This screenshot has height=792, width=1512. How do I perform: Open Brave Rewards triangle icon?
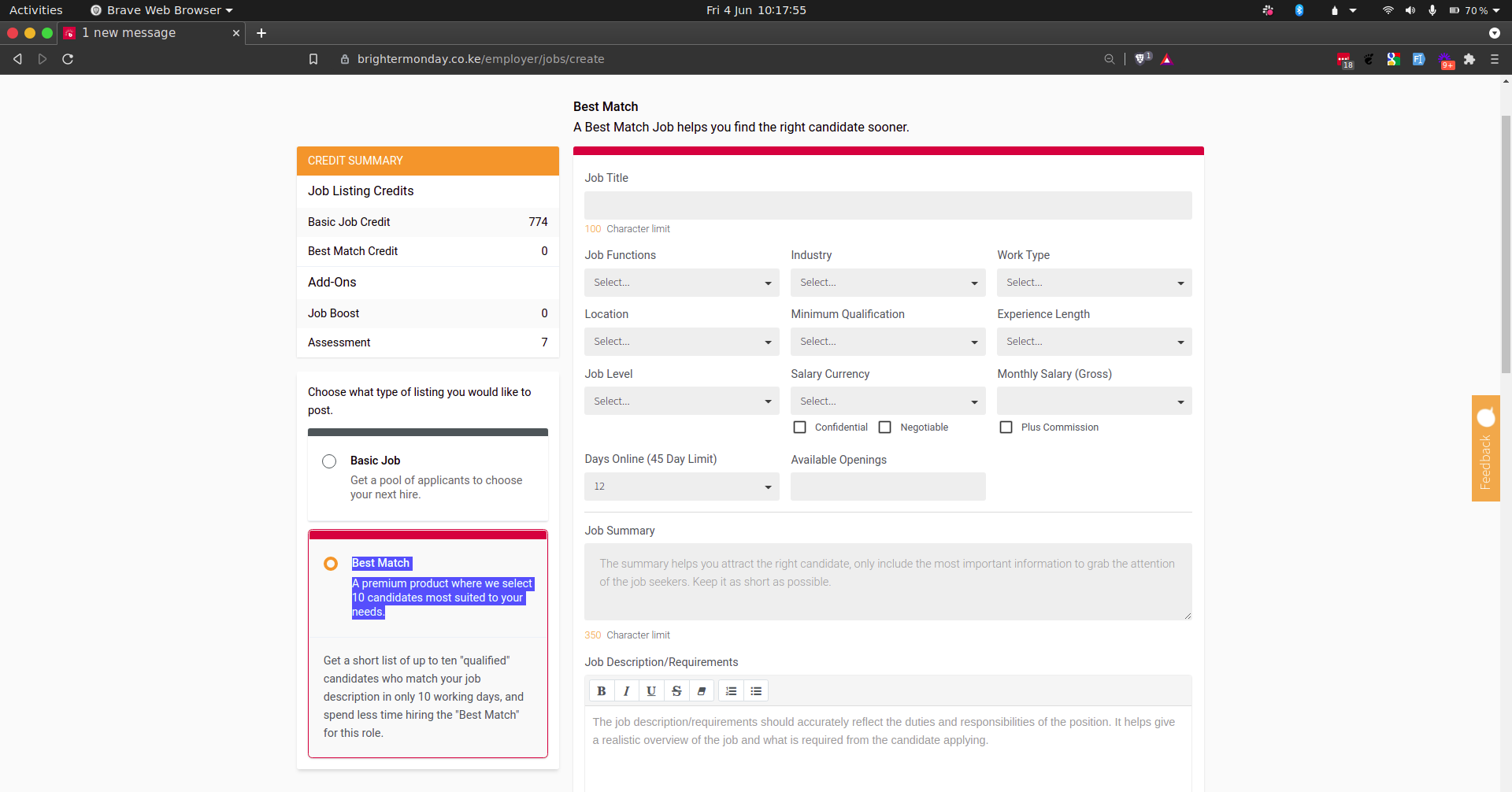coord(1167,59)
